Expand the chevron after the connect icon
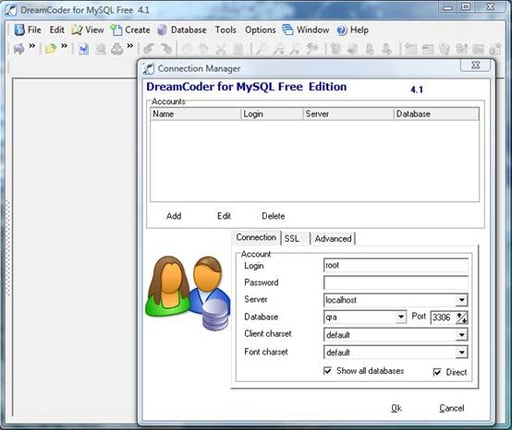 (32, 46)
